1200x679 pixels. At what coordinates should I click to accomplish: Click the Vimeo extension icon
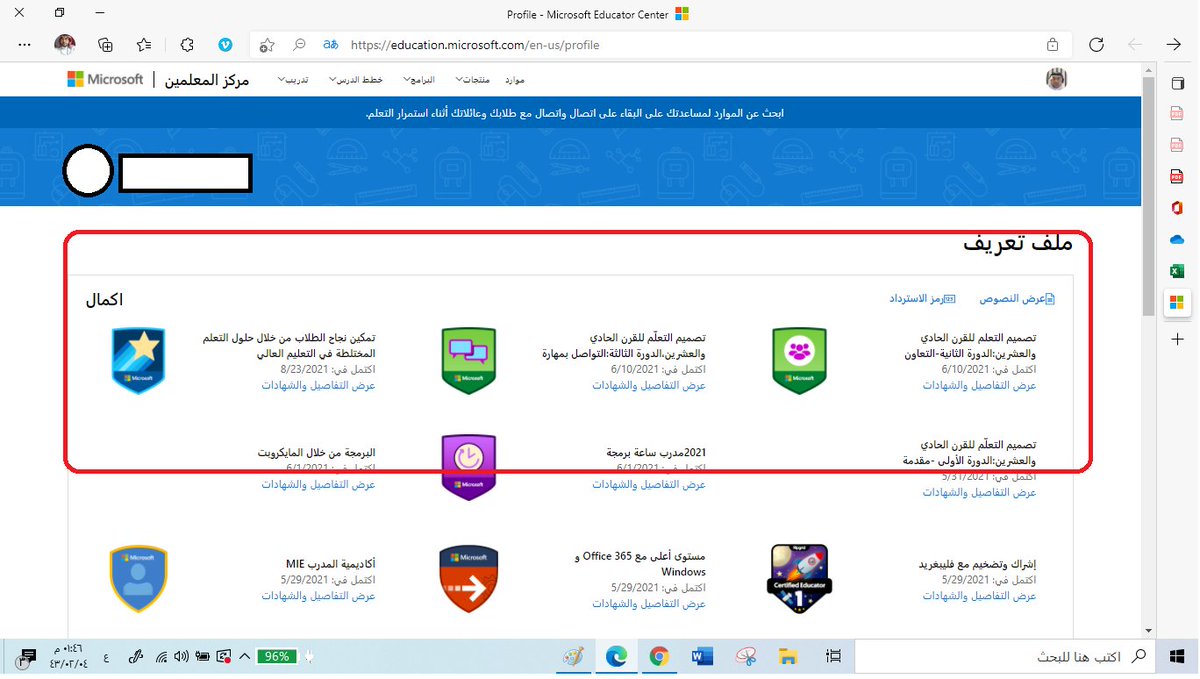tap(226, 44)
